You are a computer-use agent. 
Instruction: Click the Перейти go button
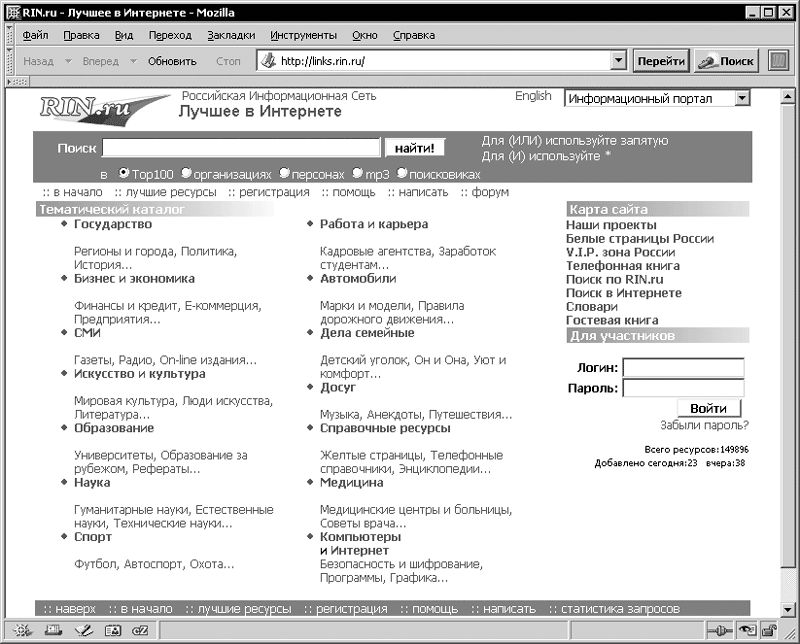tap(661, 61)
